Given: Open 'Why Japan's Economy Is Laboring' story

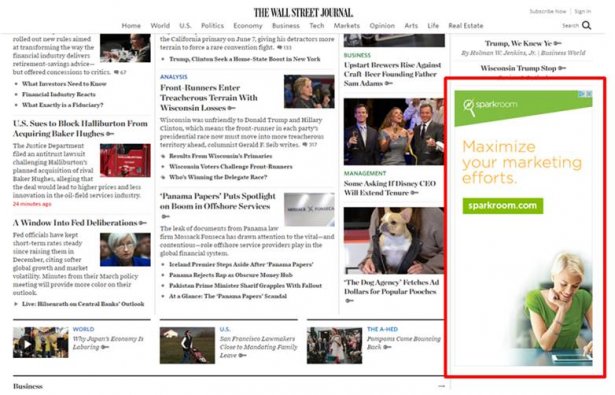Looking at the screenshot, I should (x=108, y=343).
